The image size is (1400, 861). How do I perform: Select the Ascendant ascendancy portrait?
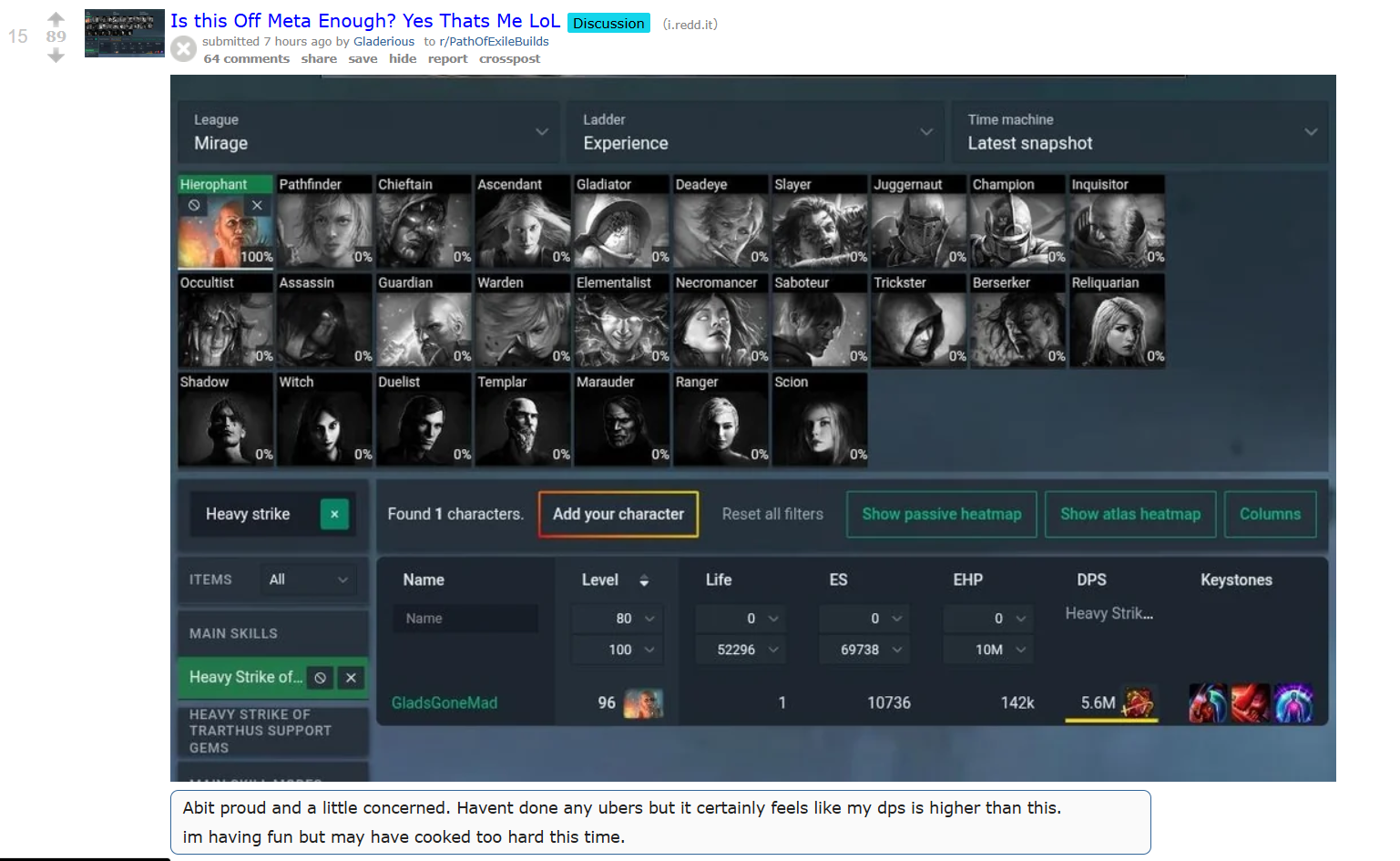pos(523,220)
